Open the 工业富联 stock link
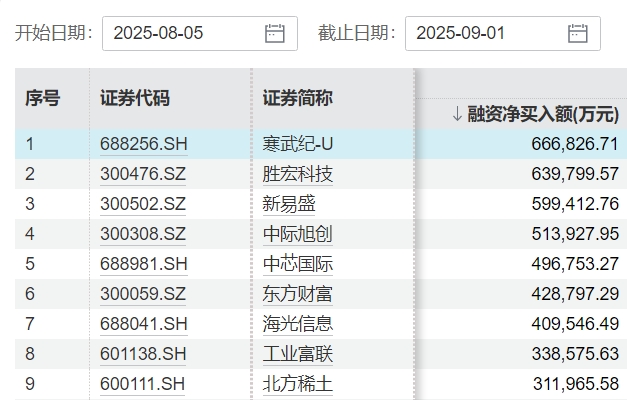 click(x=297, y=354)
